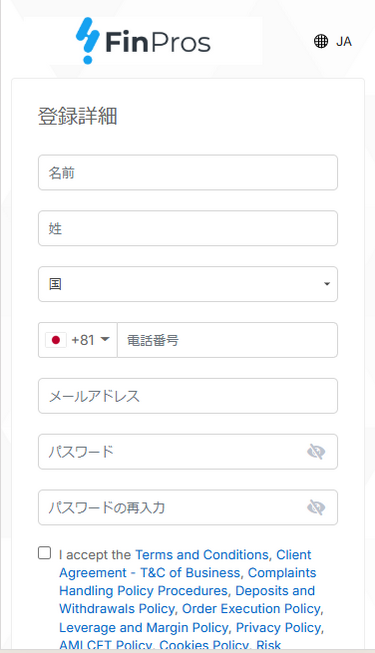Viewport: 375px width, 653px height.
Task: Switch language using the JA label
Action: point(344,41)
